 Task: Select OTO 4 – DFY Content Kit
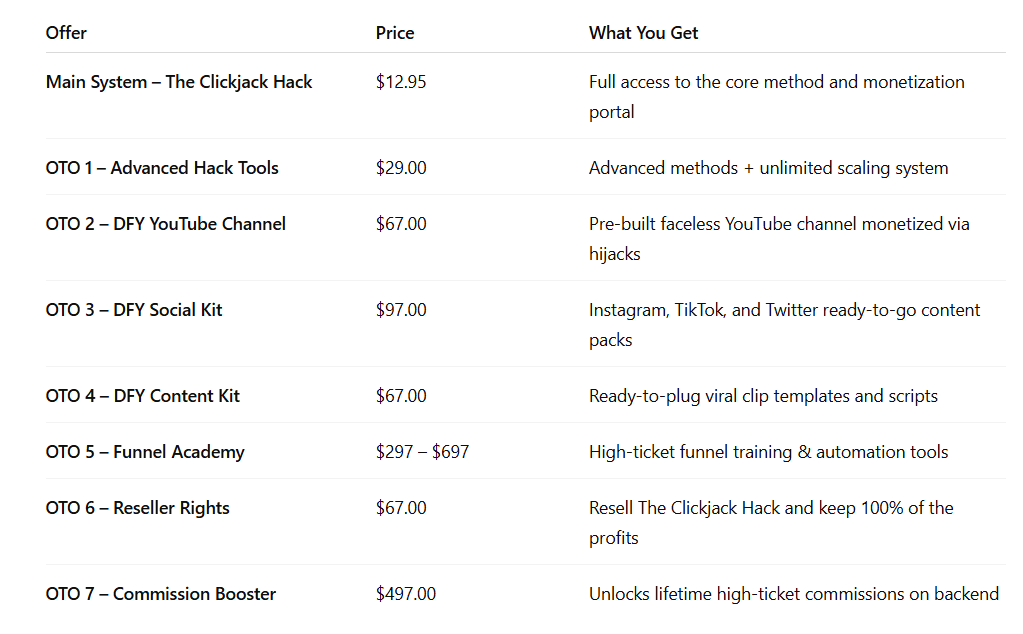point(143,396)
